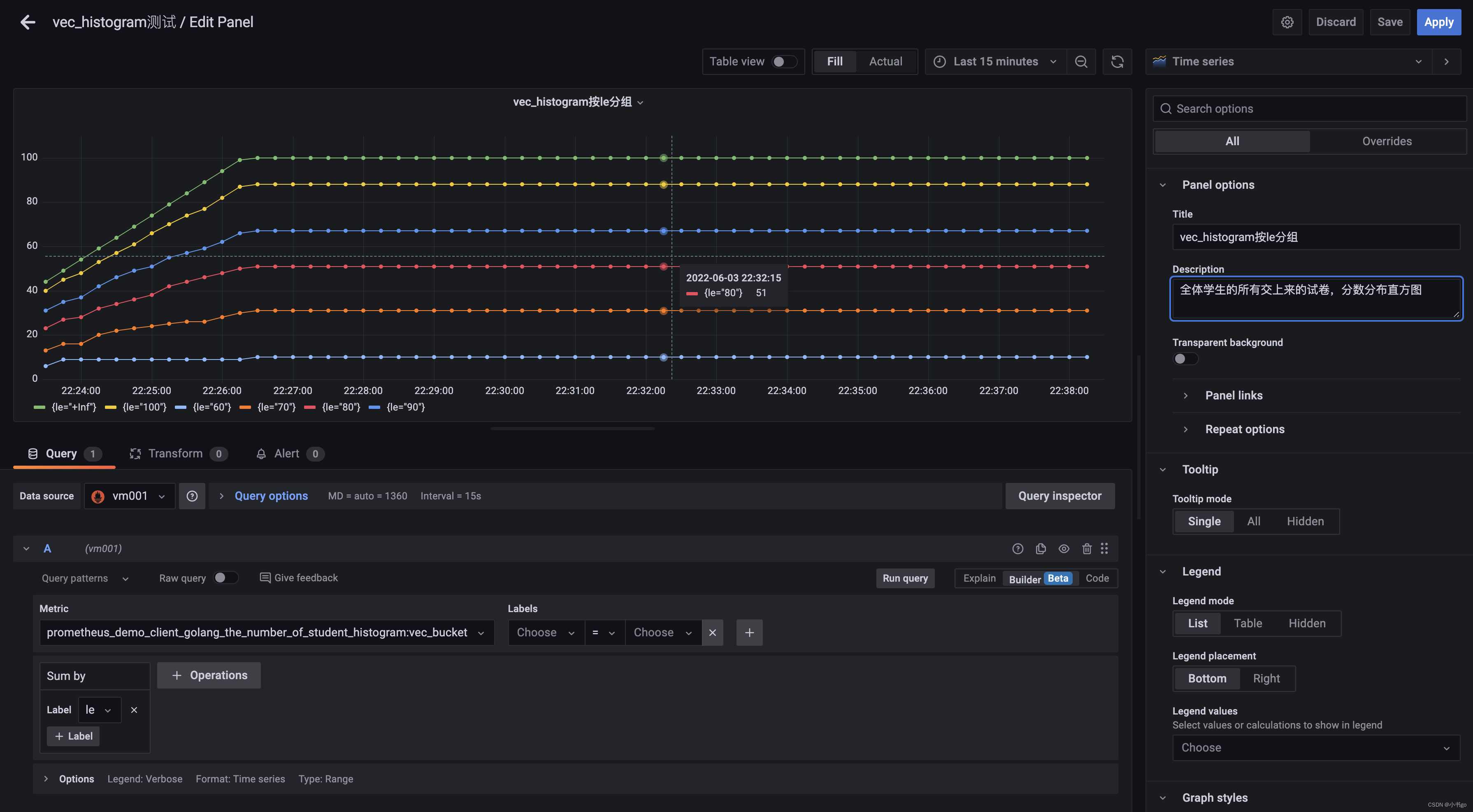1473x812 pixels.
Task: Toggle query A visibility eye icon
Action: (1064, 548)
